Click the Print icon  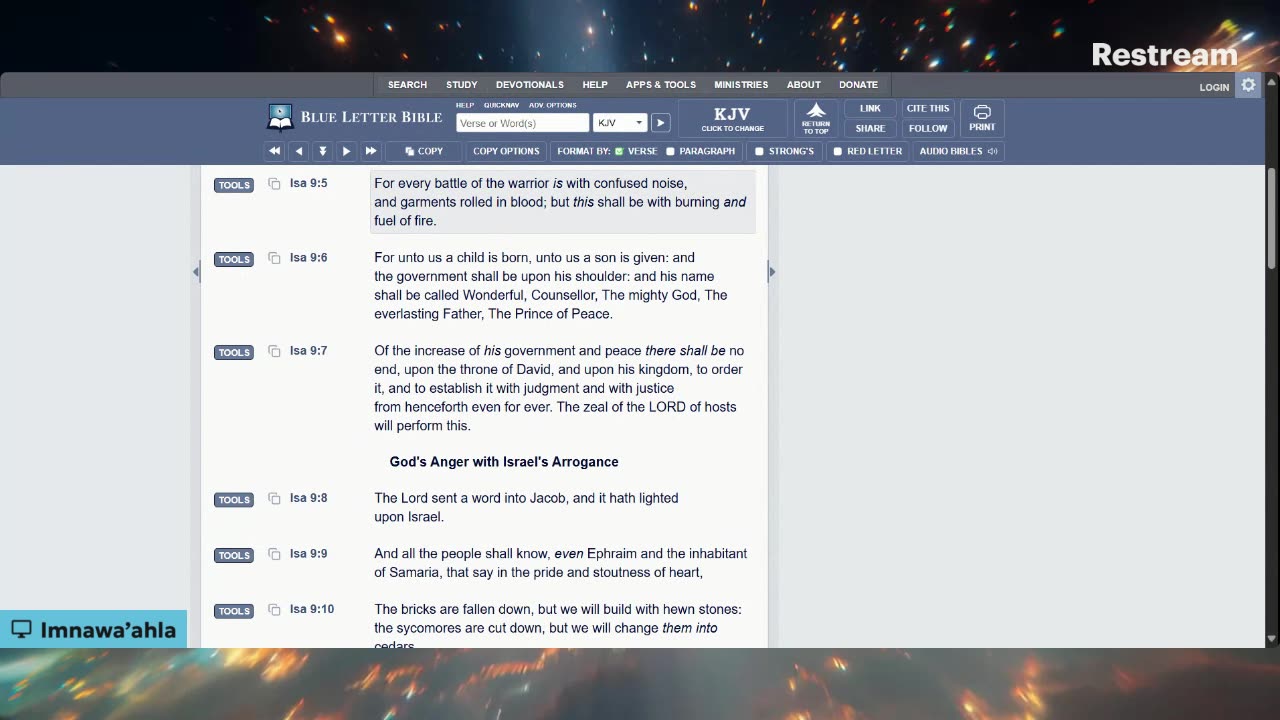(982, 119)
